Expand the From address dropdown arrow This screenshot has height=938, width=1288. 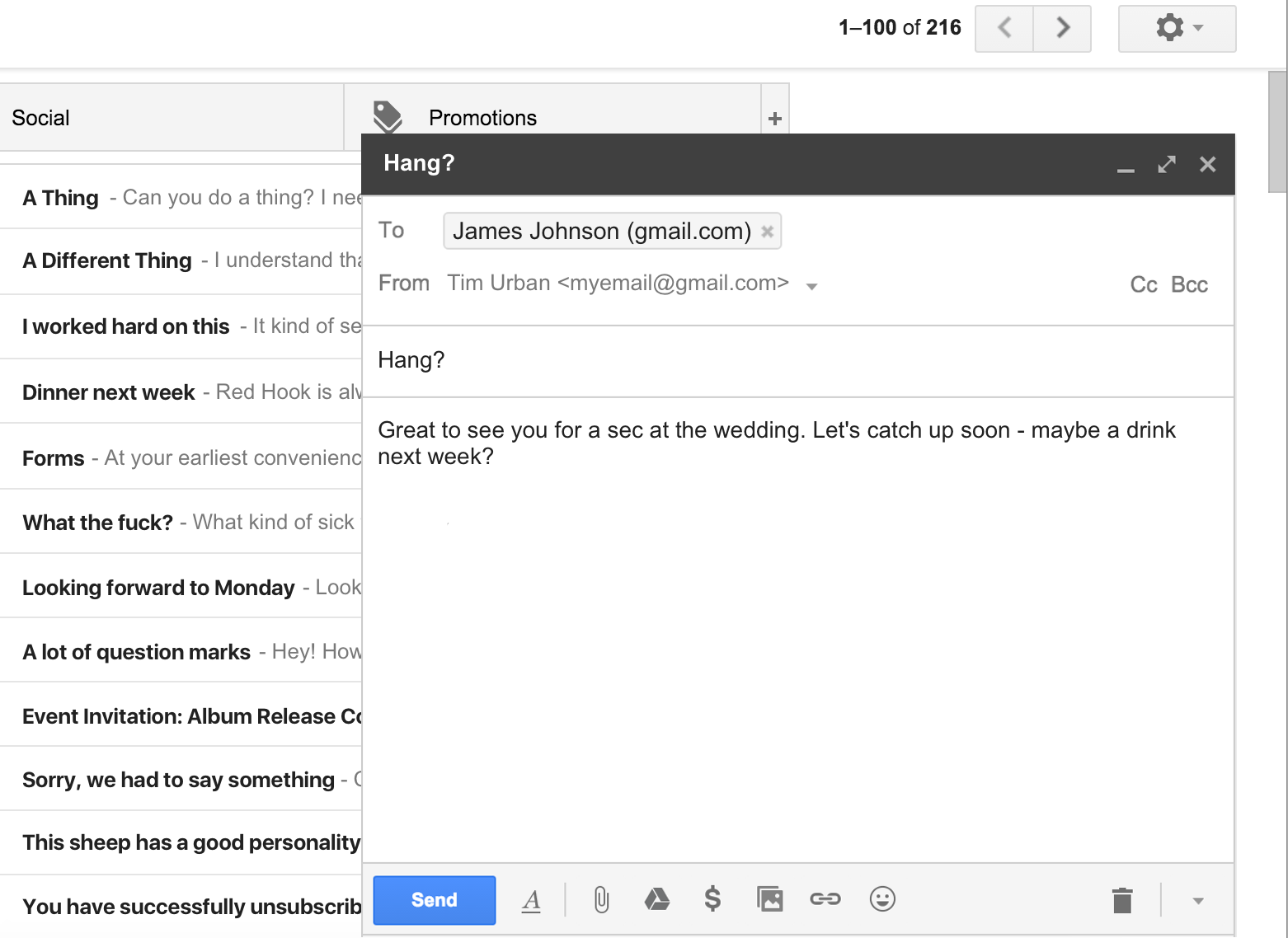[x=811, y=287]
